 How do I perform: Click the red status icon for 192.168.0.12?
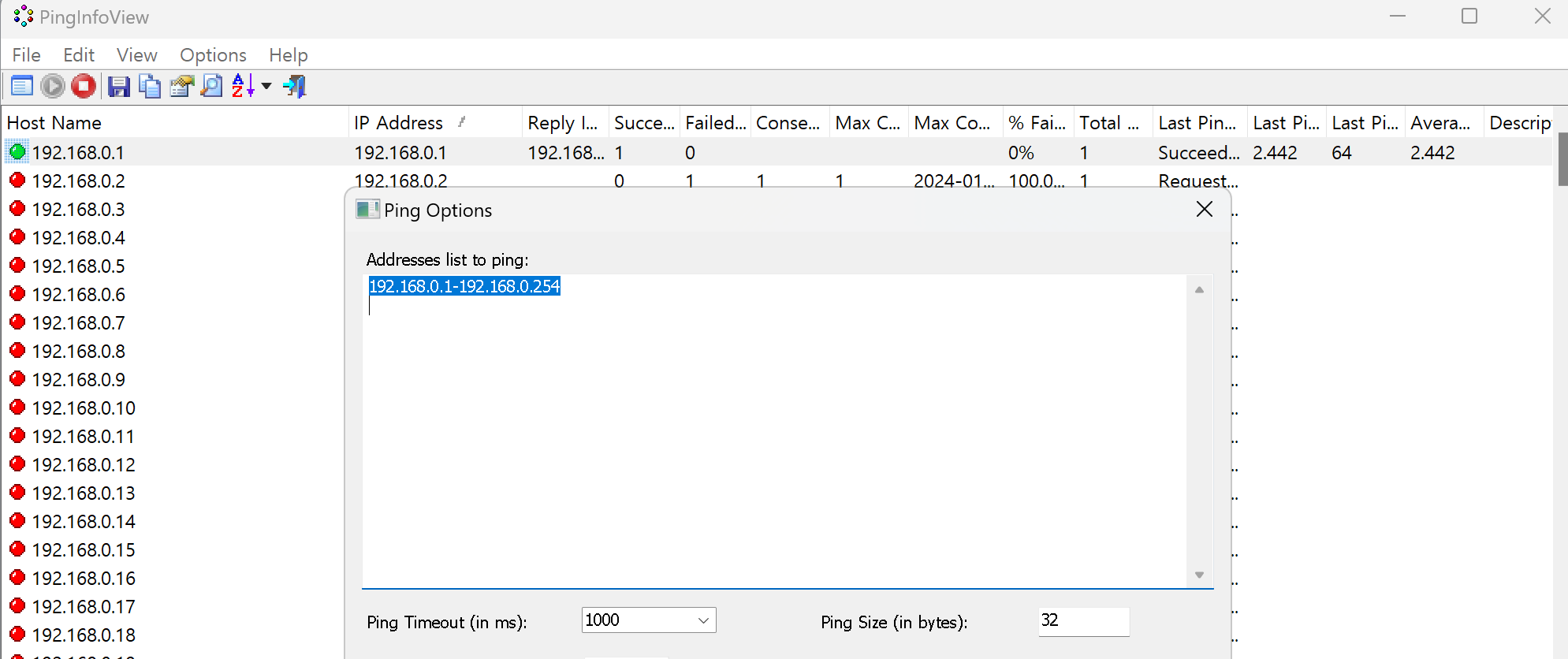[17, 464]
